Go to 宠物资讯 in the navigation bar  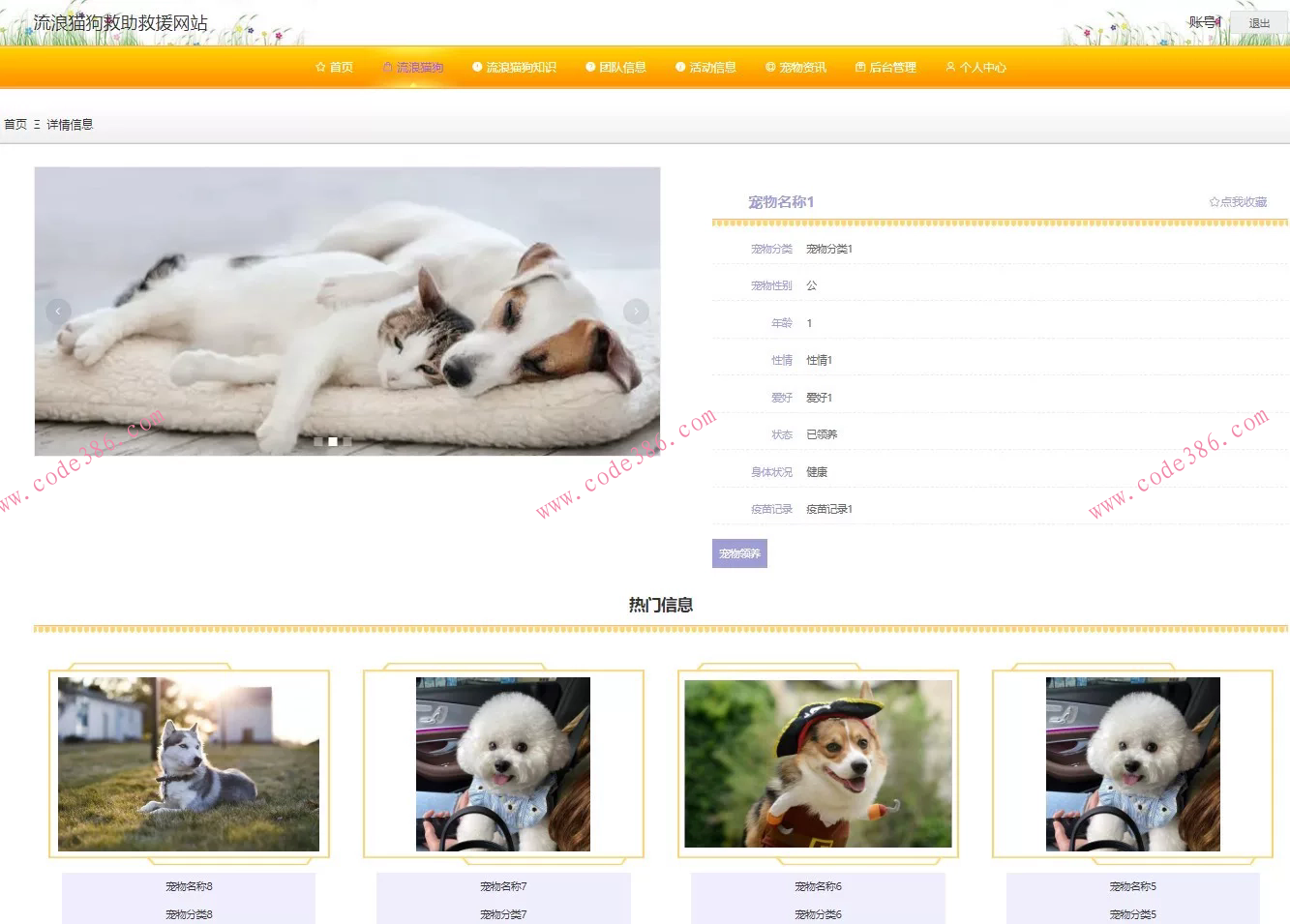coord(795,68)
